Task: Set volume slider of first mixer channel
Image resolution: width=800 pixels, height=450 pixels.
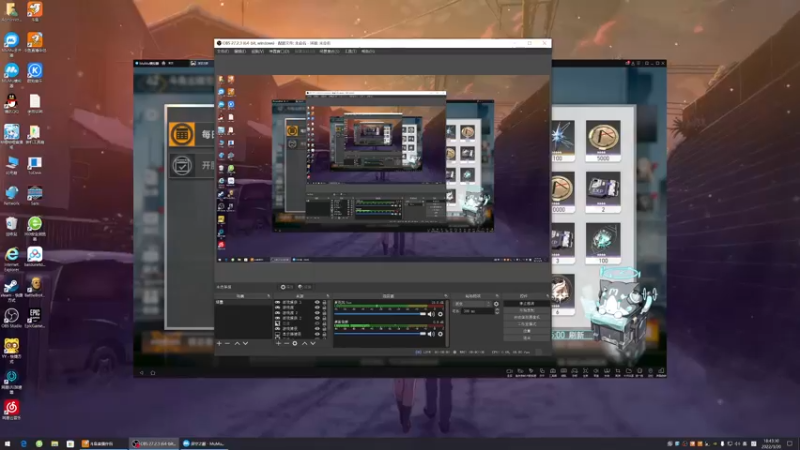Action: pos(380,314)
